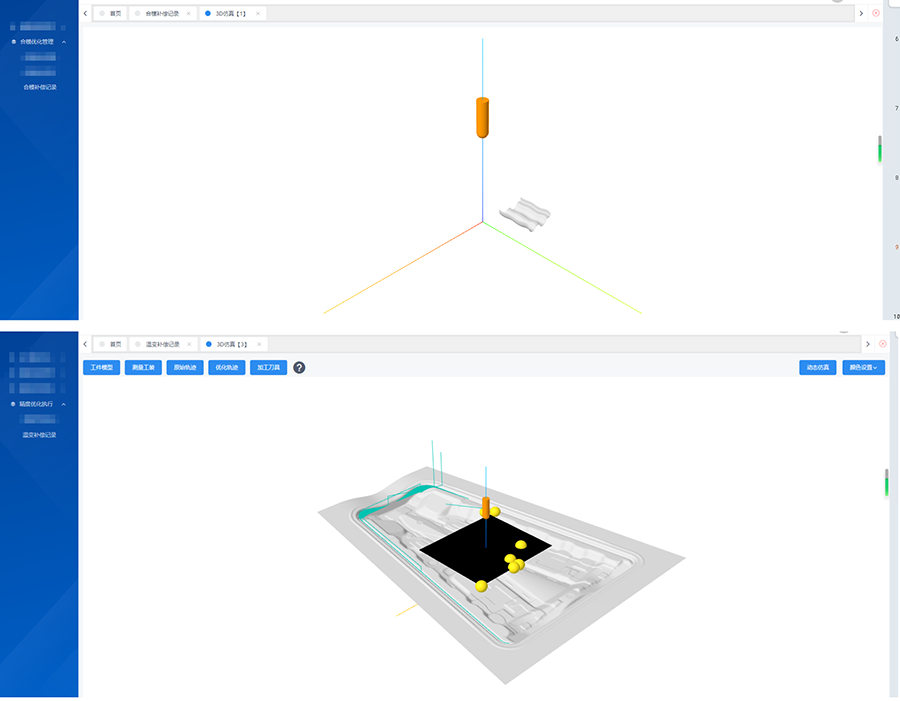The height and width of the screenshot is (701, 900).
Task: Click the 加工刀具 button
Action: [268, 368]
